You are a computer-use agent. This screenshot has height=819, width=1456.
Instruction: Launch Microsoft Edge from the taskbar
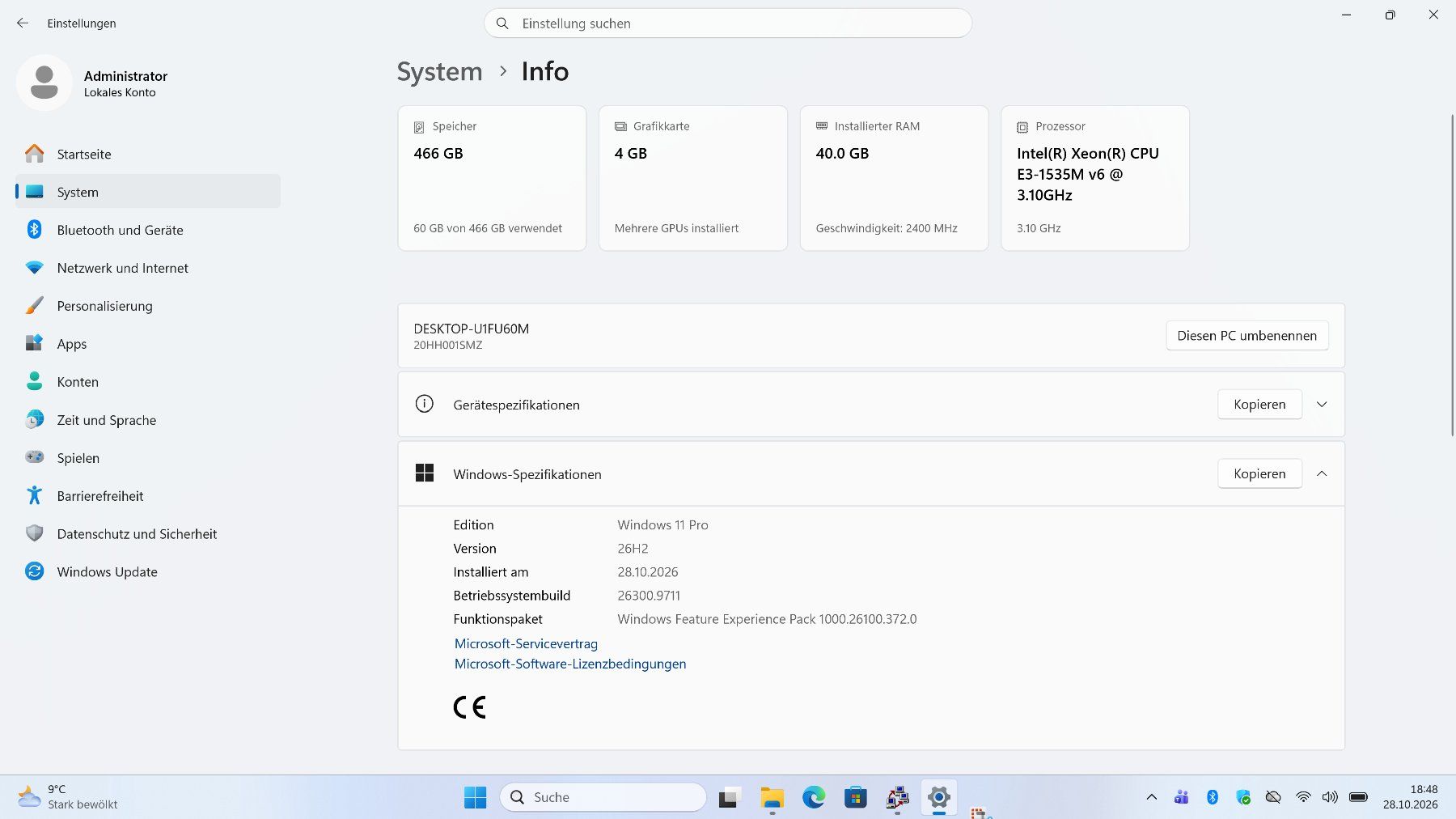pyautogui.click(x=814, y=797)
